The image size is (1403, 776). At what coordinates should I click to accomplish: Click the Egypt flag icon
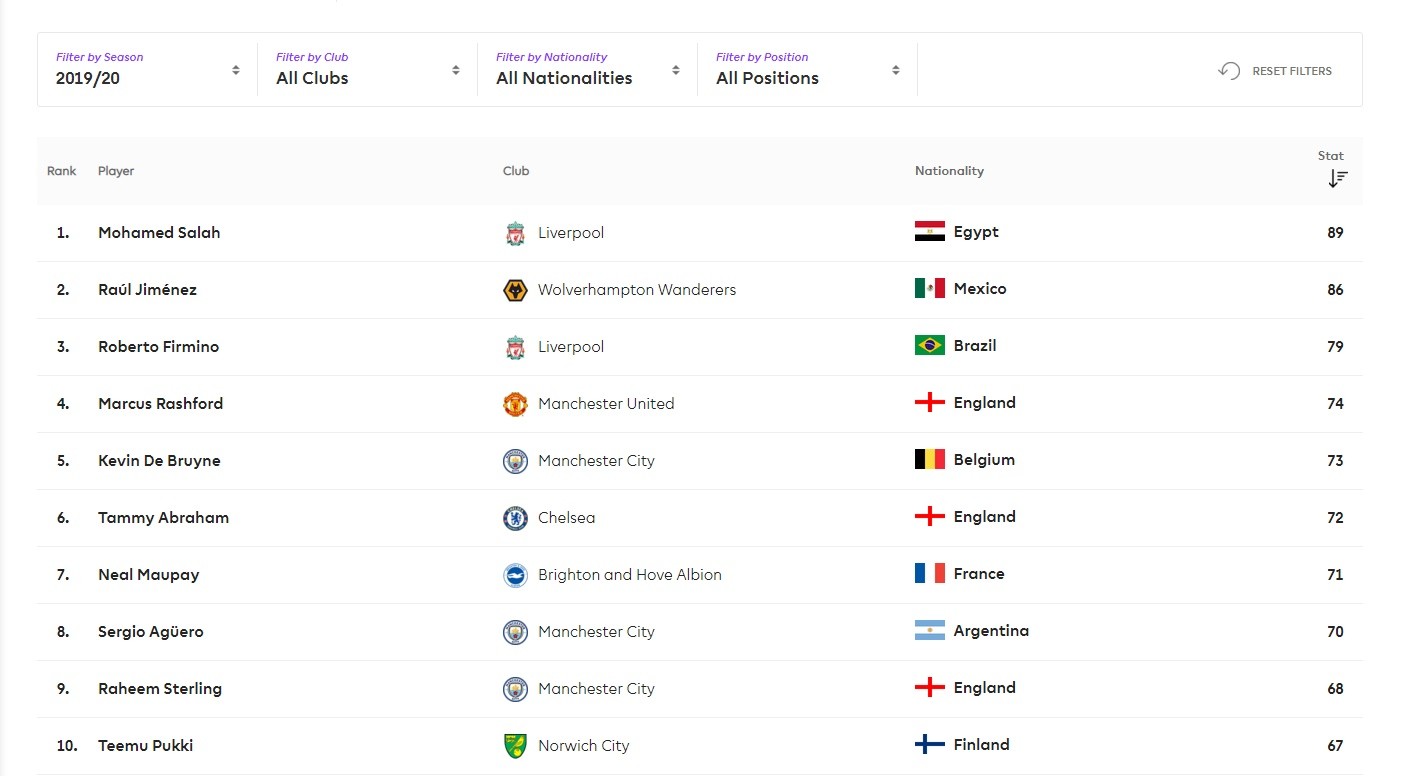(x=929, y=232)
